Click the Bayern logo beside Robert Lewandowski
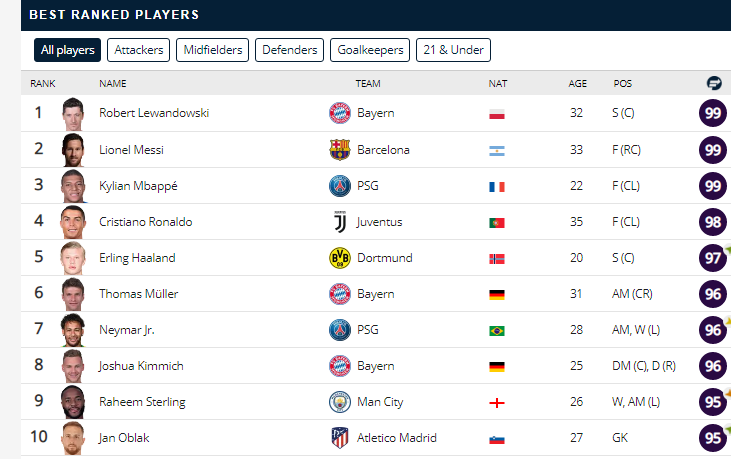This screenshot has height=459, width=731. pyautogui.click(x=340, y=113)
